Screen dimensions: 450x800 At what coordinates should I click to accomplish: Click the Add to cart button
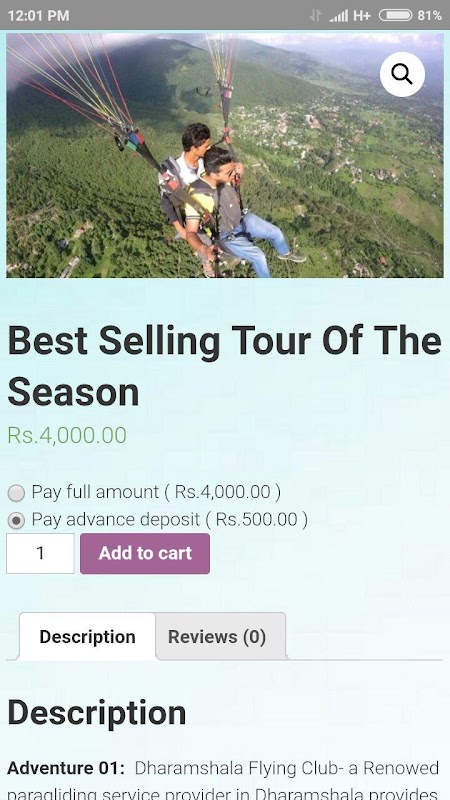coord(145,554)
